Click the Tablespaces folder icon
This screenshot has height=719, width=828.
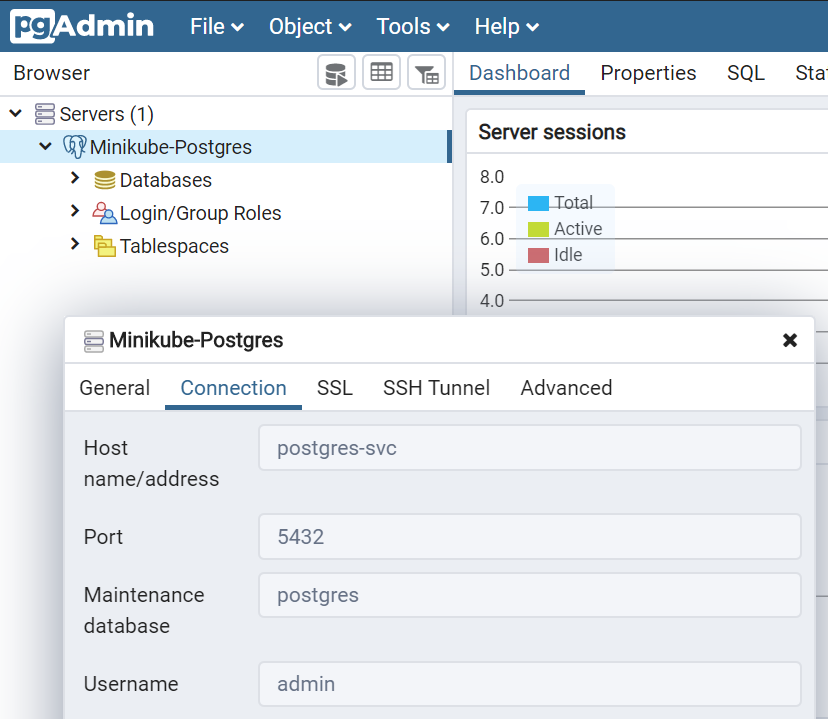(105, 246)
